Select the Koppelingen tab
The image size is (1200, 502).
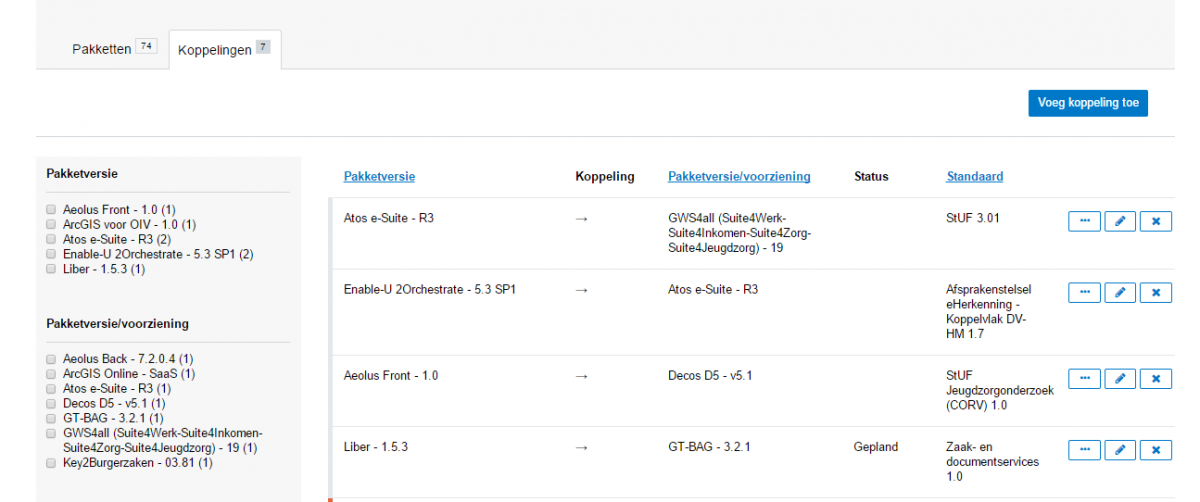(x=224, y=50)
